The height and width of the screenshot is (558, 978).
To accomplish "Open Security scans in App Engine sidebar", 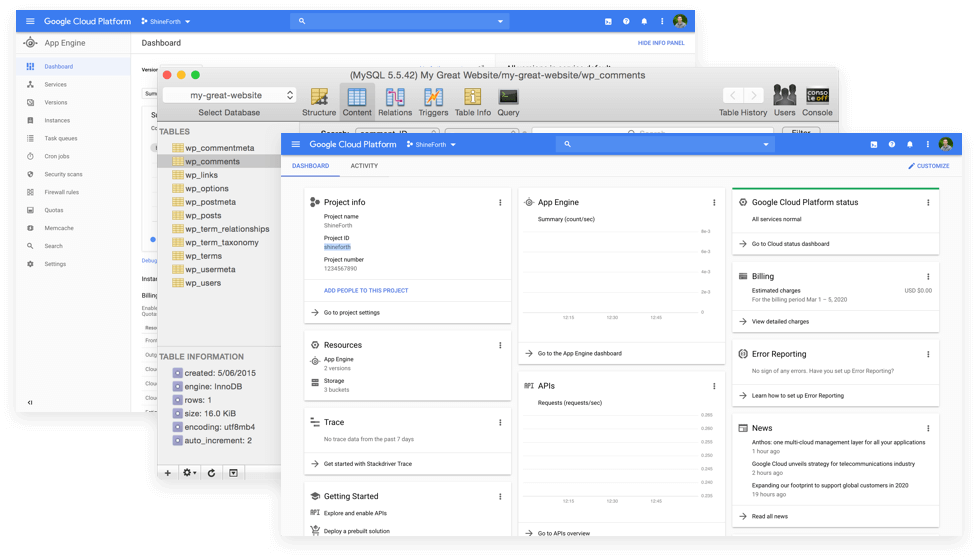I will click(x=63, y=175).
